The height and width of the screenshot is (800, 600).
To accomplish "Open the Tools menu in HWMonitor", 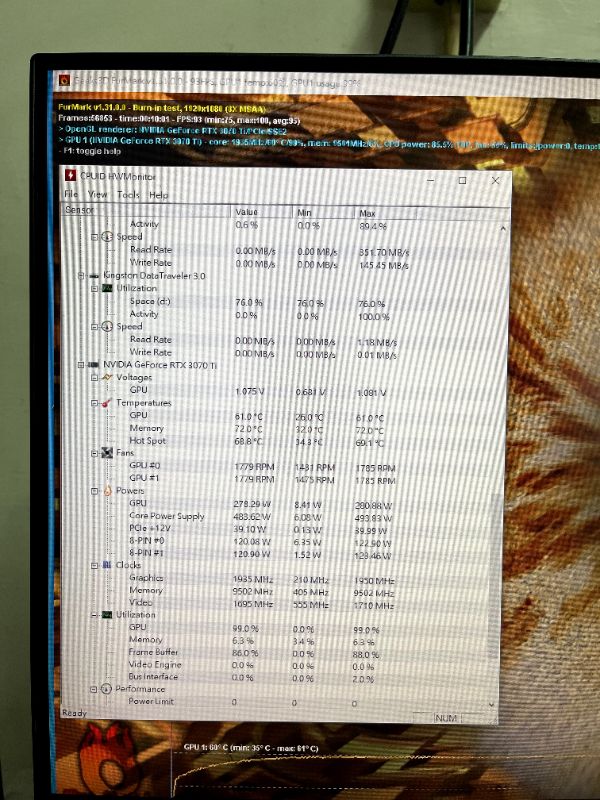I will click(x=128, y=194).
